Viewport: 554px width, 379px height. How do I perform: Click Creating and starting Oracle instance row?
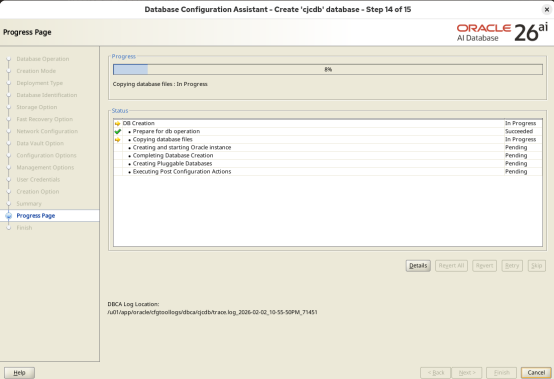click(328, 147)
